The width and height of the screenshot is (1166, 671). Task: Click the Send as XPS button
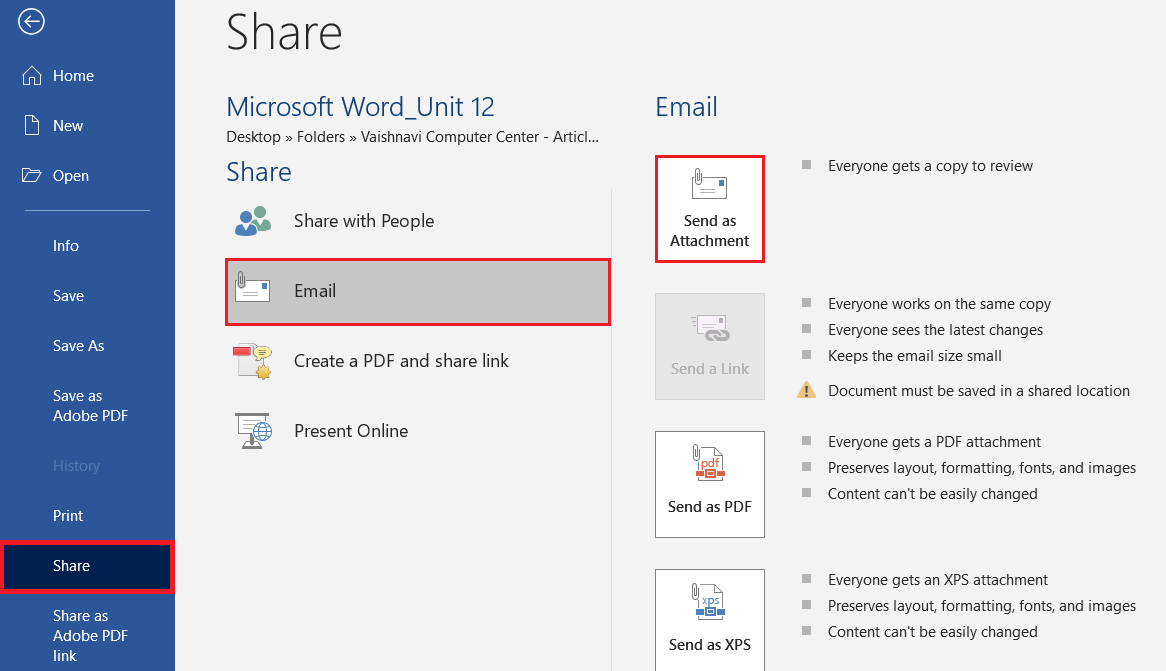[709, 620]
